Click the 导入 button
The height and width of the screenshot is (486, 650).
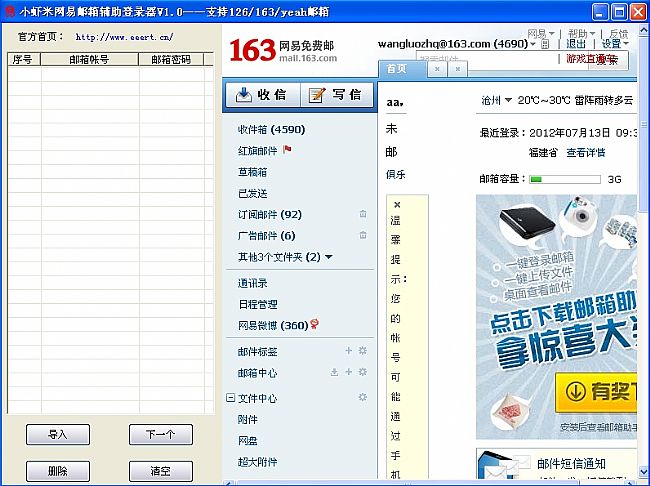[58, 435]
